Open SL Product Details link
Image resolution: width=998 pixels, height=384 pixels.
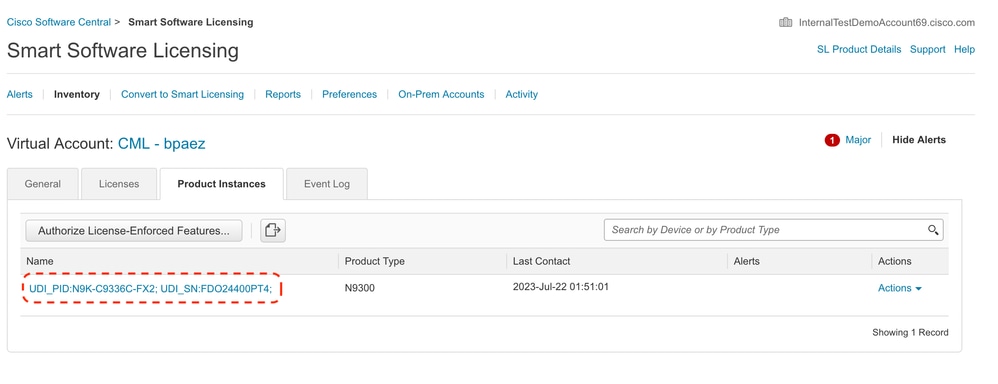[859, 49]
